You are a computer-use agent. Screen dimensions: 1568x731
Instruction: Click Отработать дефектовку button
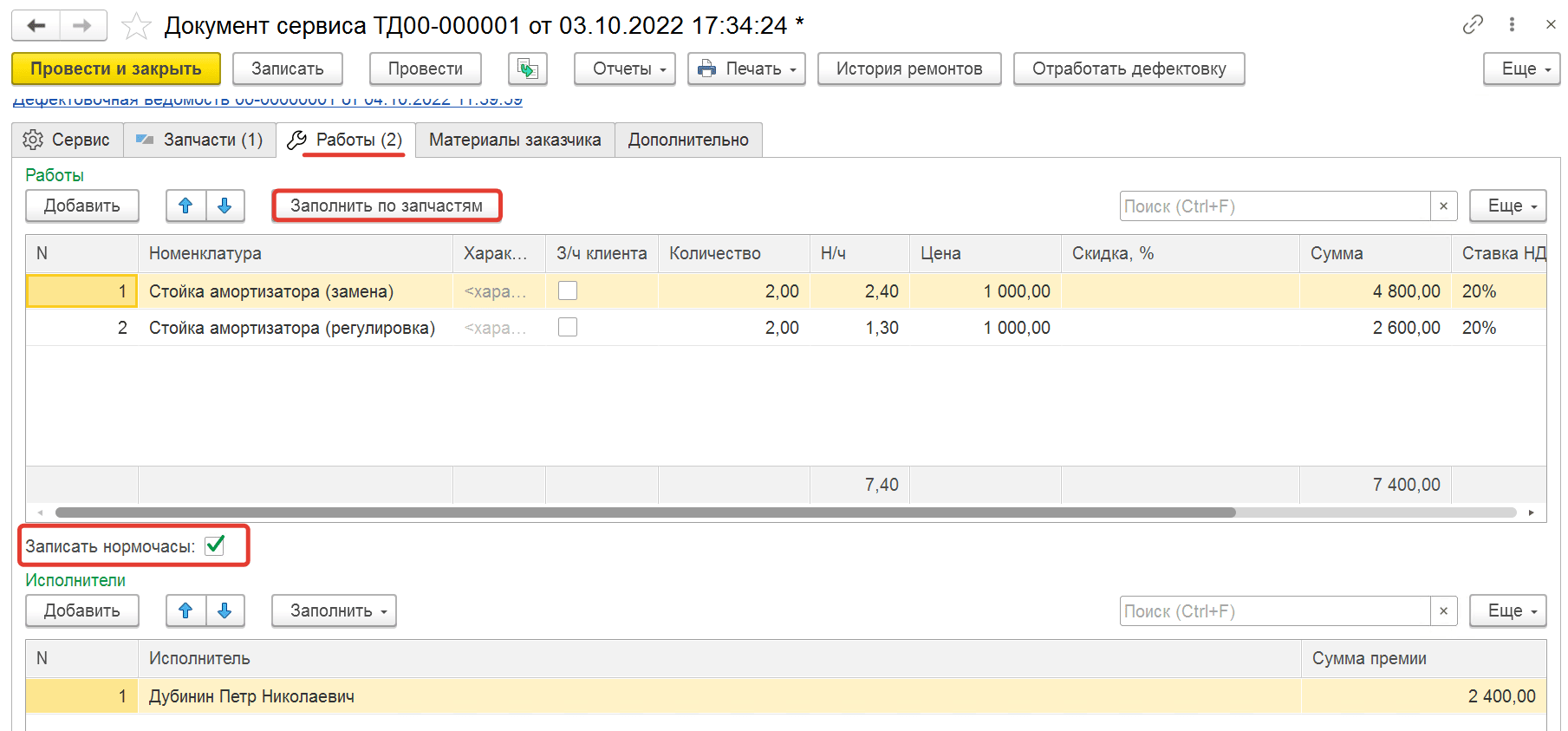tap(1129, 69)
